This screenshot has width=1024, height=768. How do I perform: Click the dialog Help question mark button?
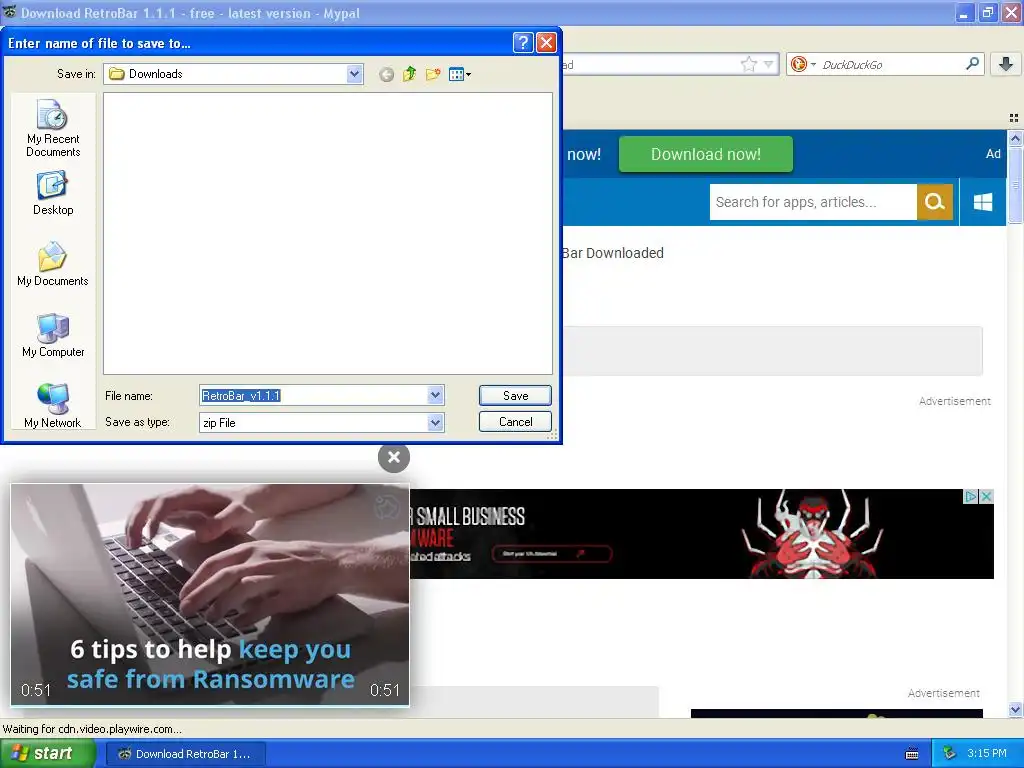523,42
